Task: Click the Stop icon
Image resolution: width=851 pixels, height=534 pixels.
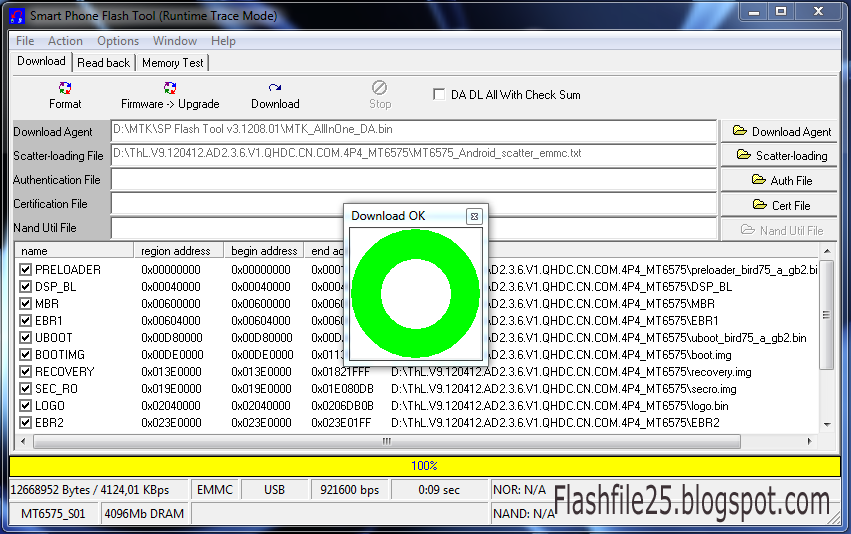Action: click(379, 87)
